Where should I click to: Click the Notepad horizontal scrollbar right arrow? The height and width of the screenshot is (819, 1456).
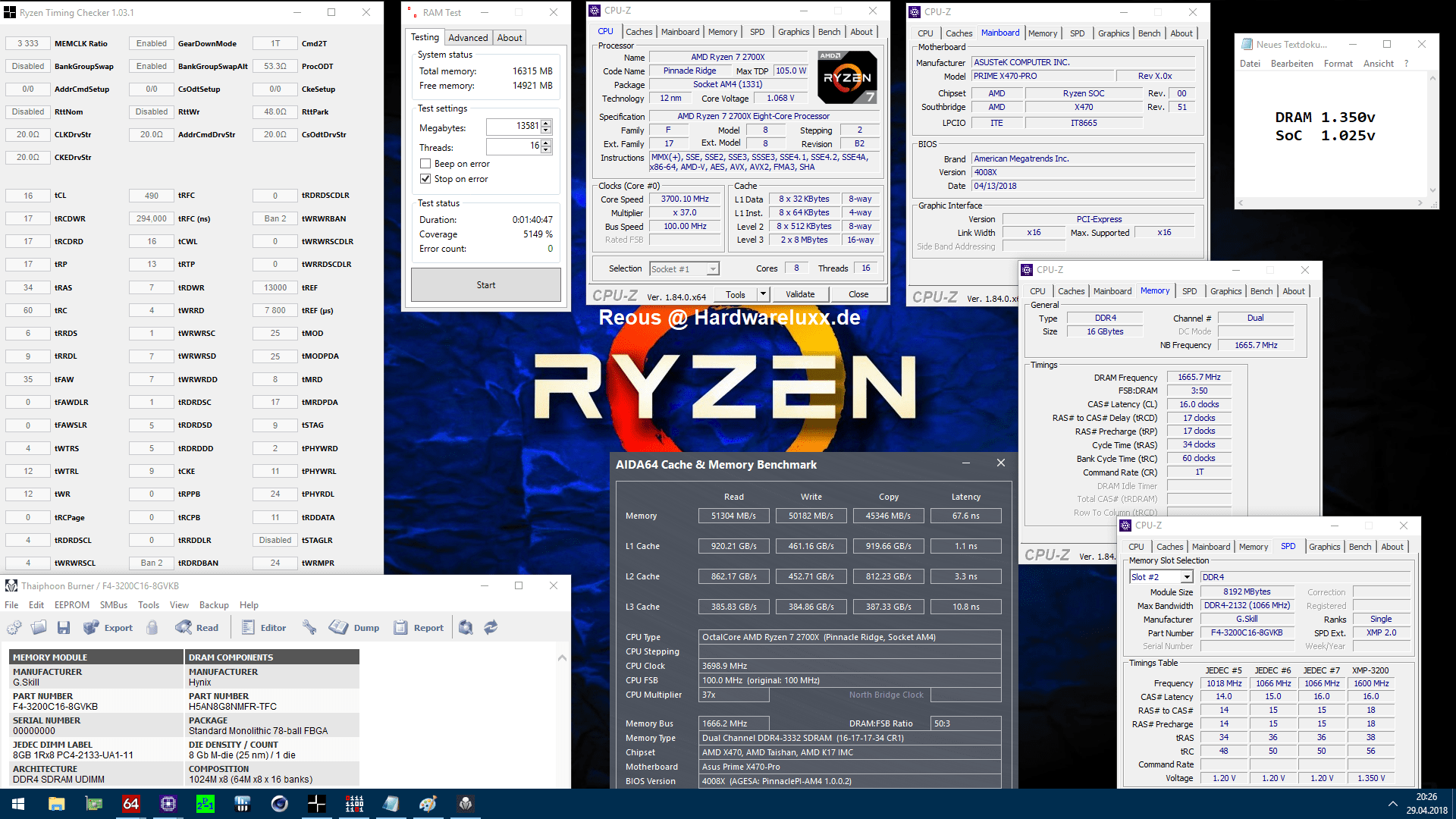click(1420, 203)
